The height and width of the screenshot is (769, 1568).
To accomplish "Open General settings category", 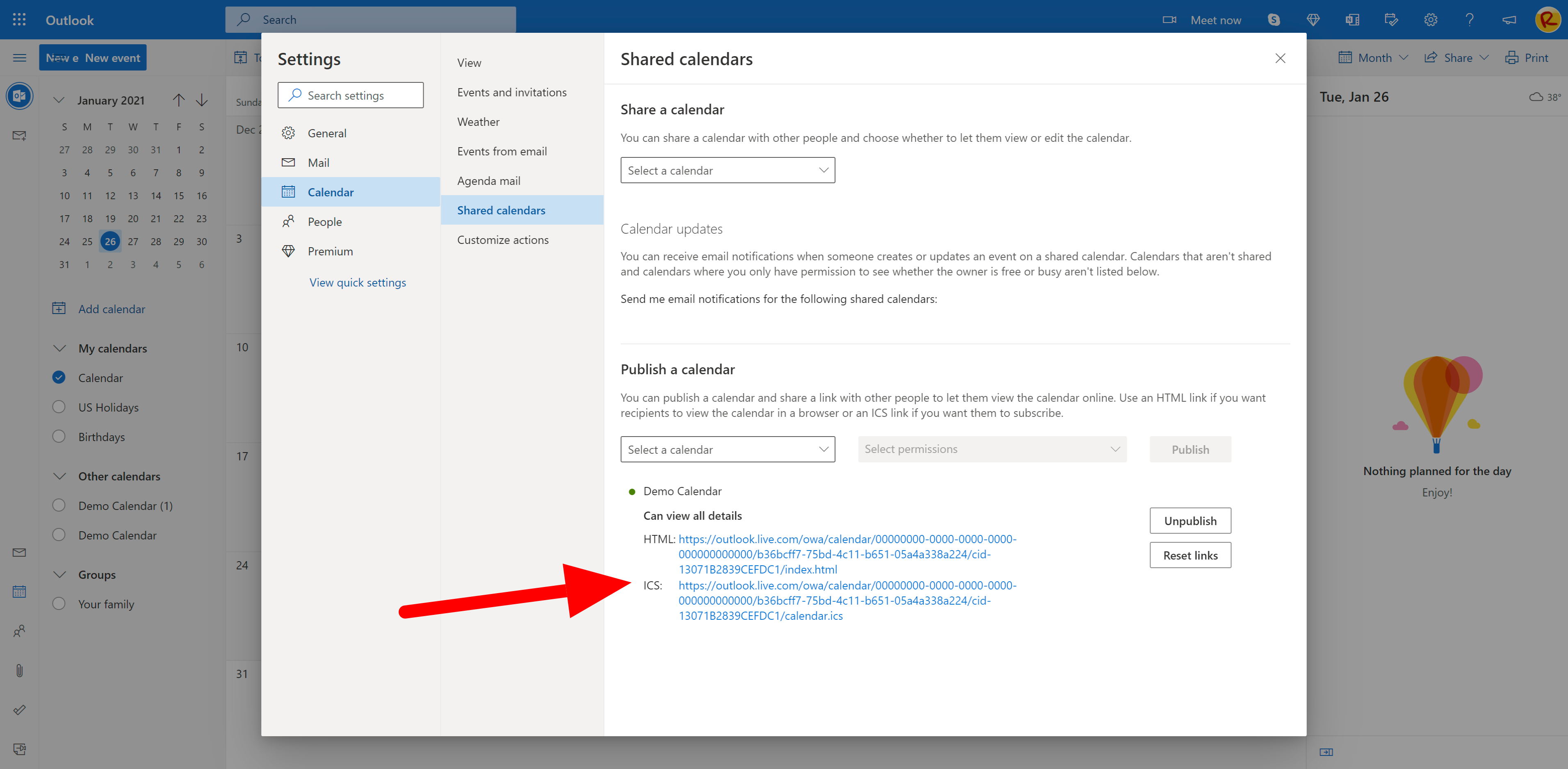I will (x=351, y=133).
